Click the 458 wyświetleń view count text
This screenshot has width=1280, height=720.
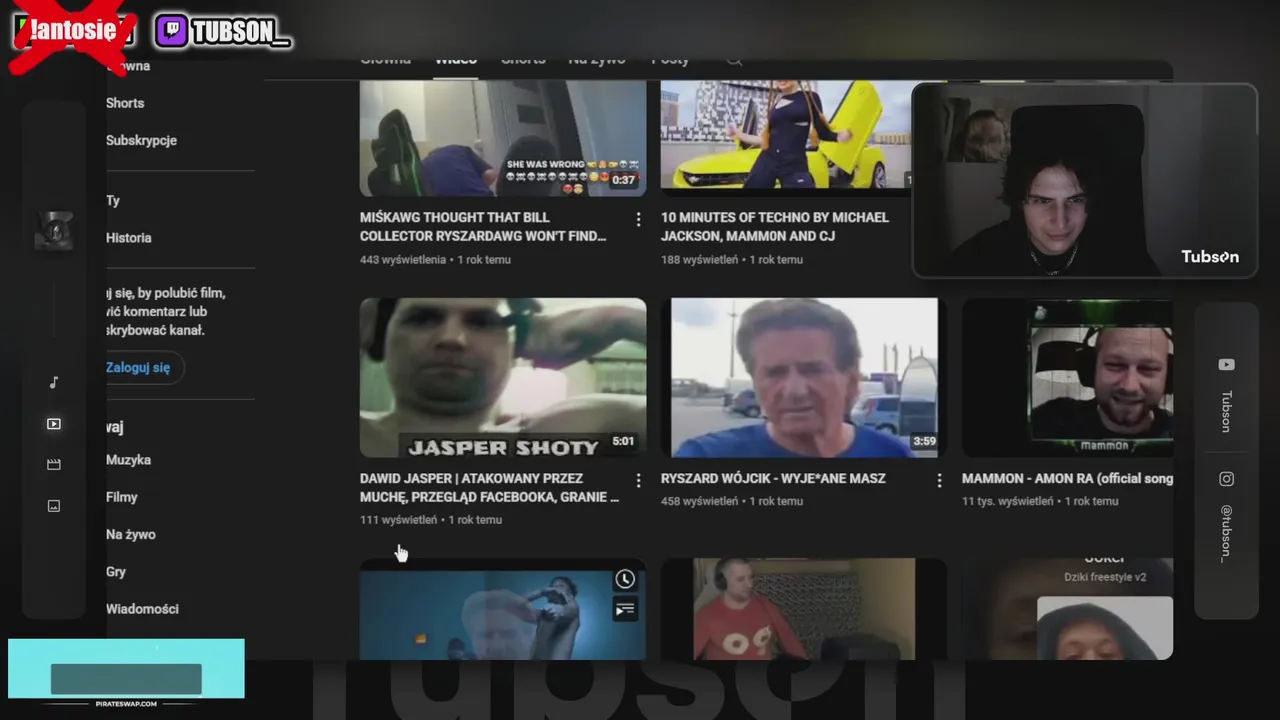tap(699, 501)
